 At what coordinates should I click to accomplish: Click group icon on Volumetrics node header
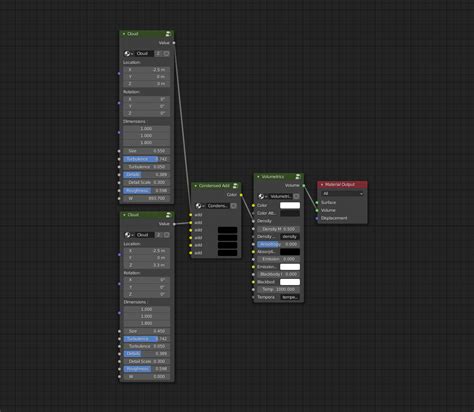pyautogui.click(x=298, y=177)
